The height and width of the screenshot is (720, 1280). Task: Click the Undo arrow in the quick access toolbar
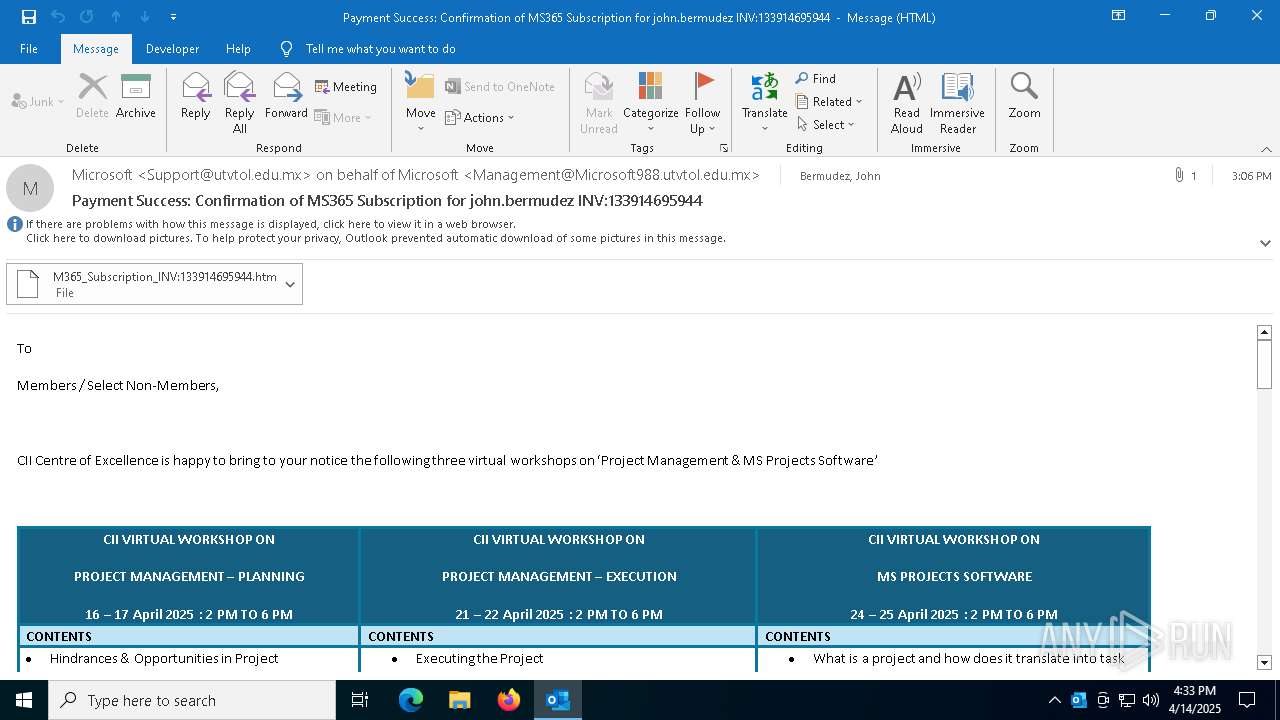tap(58, 16)
